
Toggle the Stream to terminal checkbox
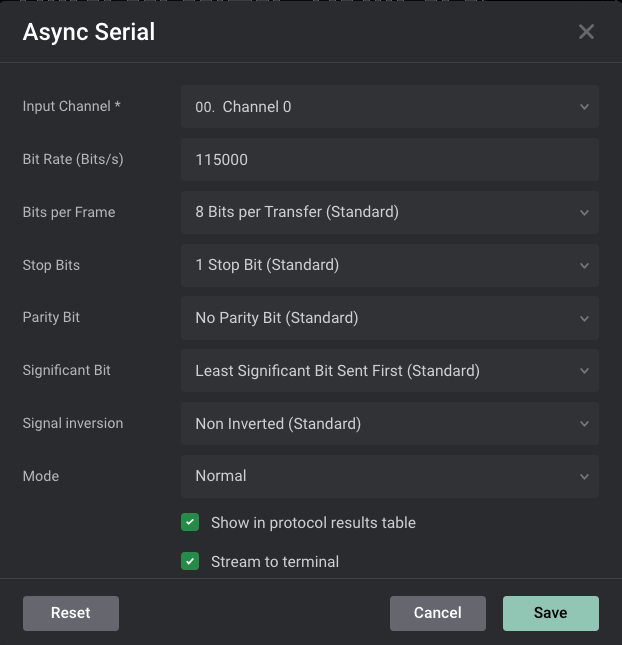tap(190, 561)
